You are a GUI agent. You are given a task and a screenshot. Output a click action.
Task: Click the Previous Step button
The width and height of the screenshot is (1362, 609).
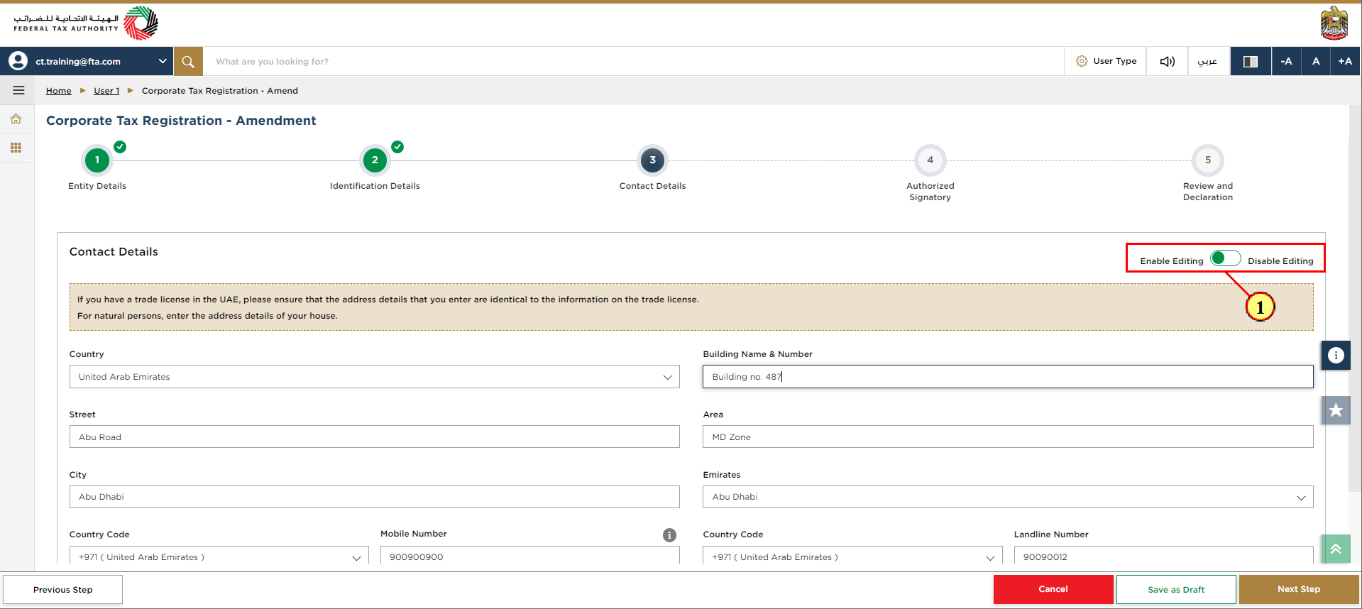(x=63, y=590)
